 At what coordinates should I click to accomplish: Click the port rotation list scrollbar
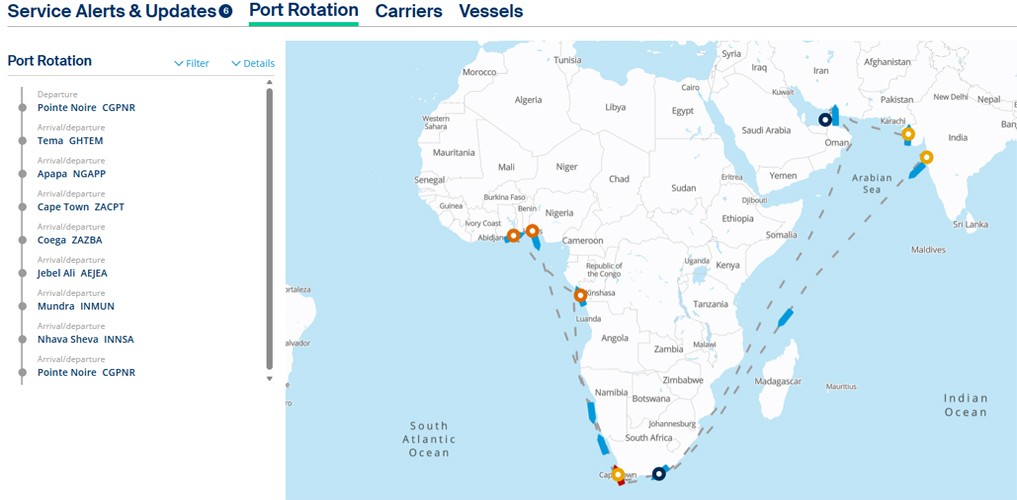(269, 230)
